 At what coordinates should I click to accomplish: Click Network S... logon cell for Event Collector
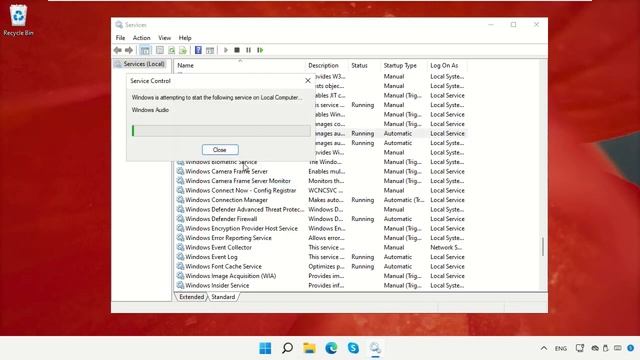[446, 247]
